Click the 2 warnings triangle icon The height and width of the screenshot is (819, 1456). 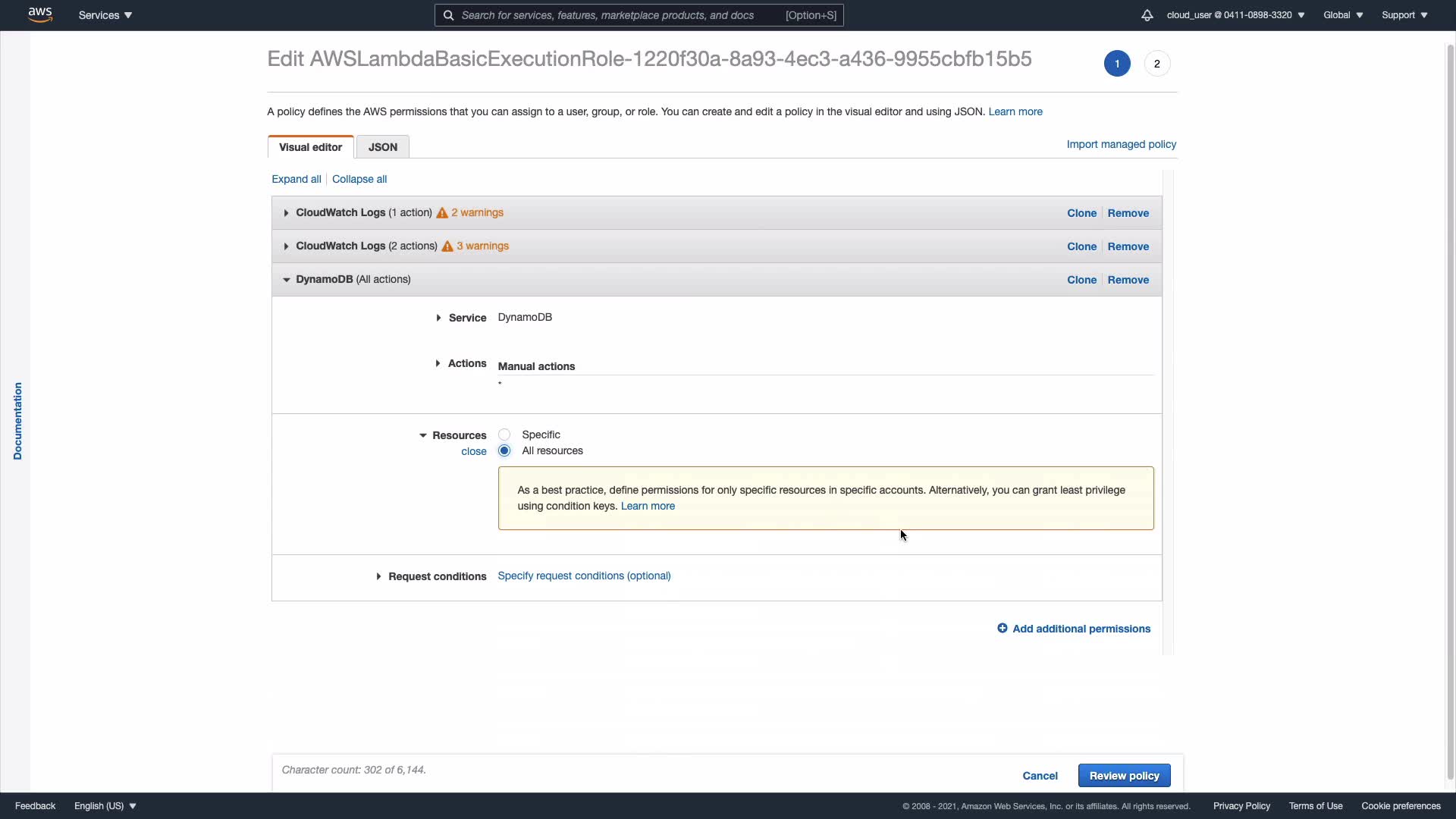pyautogui.click(x=442, y=213)
